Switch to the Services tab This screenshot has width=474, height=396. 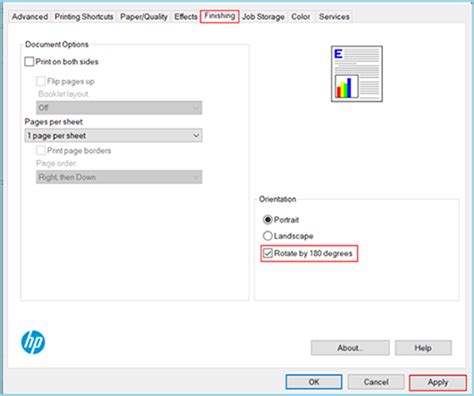coord(334,17)
